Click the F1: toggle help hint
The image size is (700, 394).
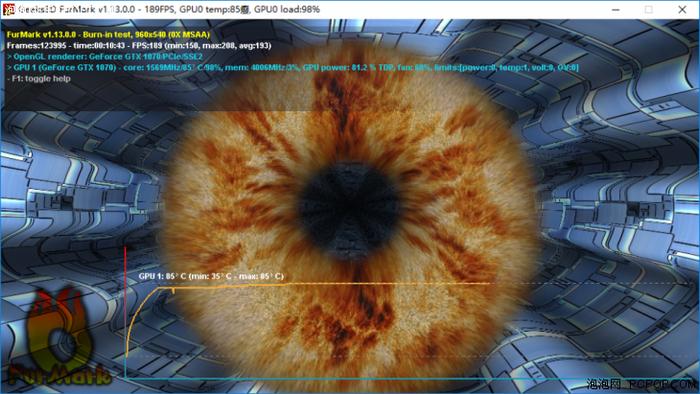(39, 78)
